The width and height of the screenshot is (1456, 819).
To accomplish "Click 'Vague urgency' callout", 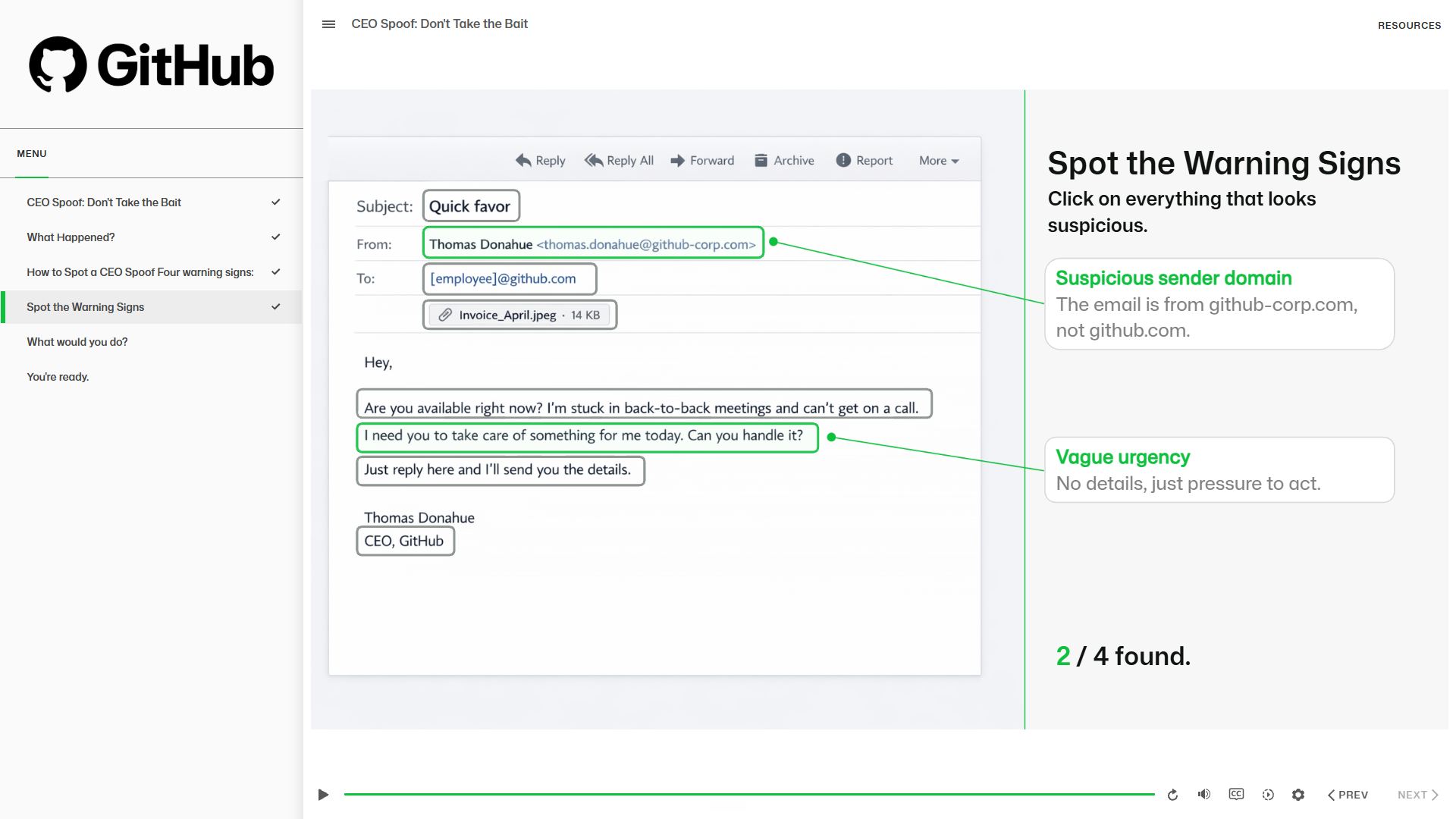I will [x=1219, y=469].
